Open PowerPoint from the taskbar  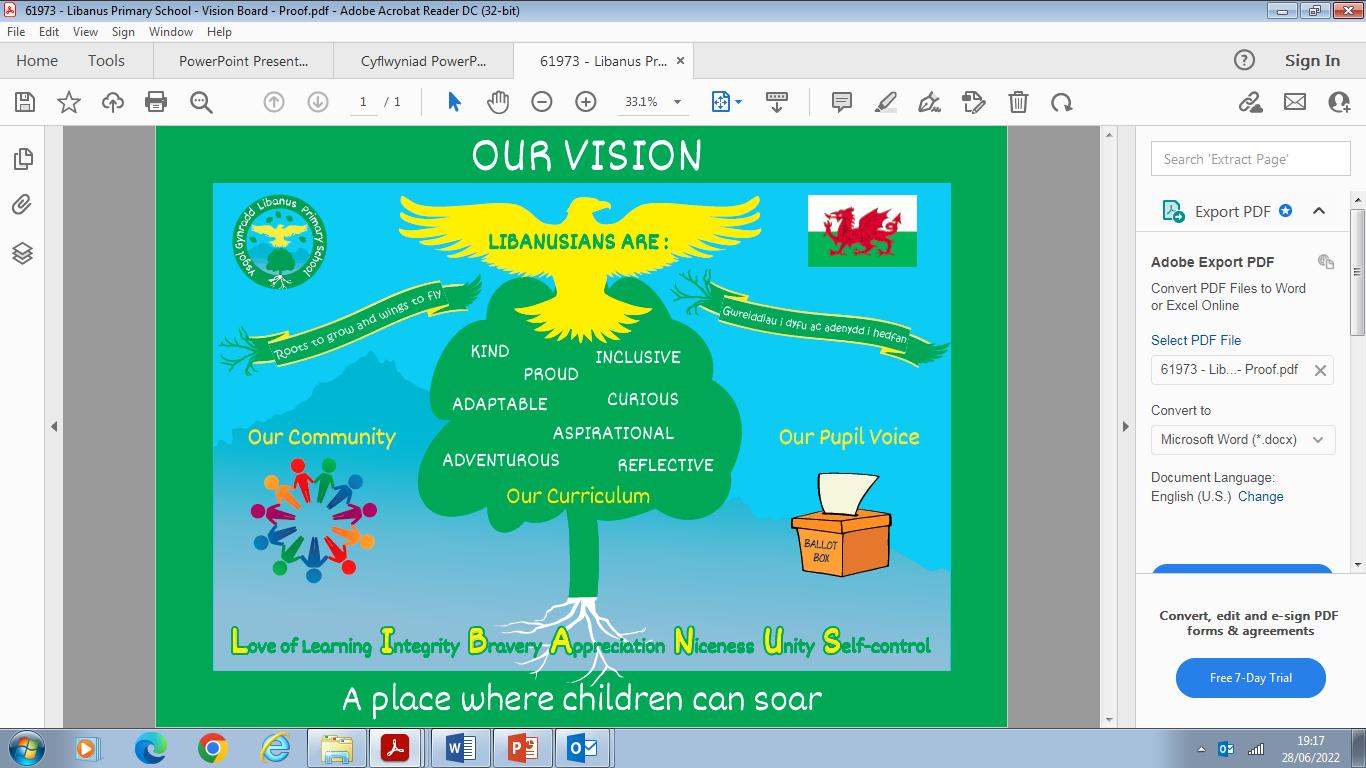521,748
